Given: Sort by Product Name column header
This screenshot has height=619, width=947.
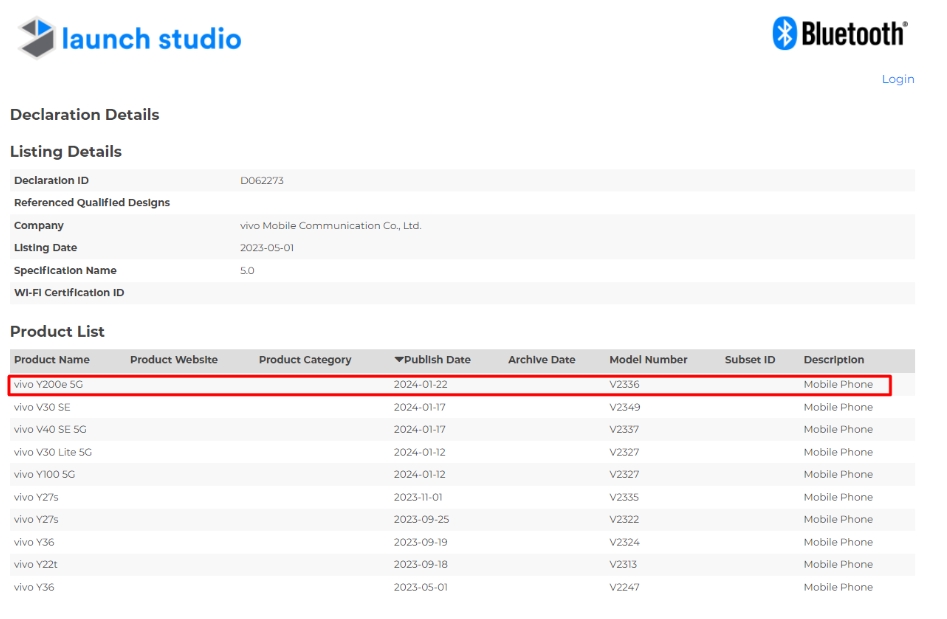Looking at the screenshot, I should (x=52, y=360).
